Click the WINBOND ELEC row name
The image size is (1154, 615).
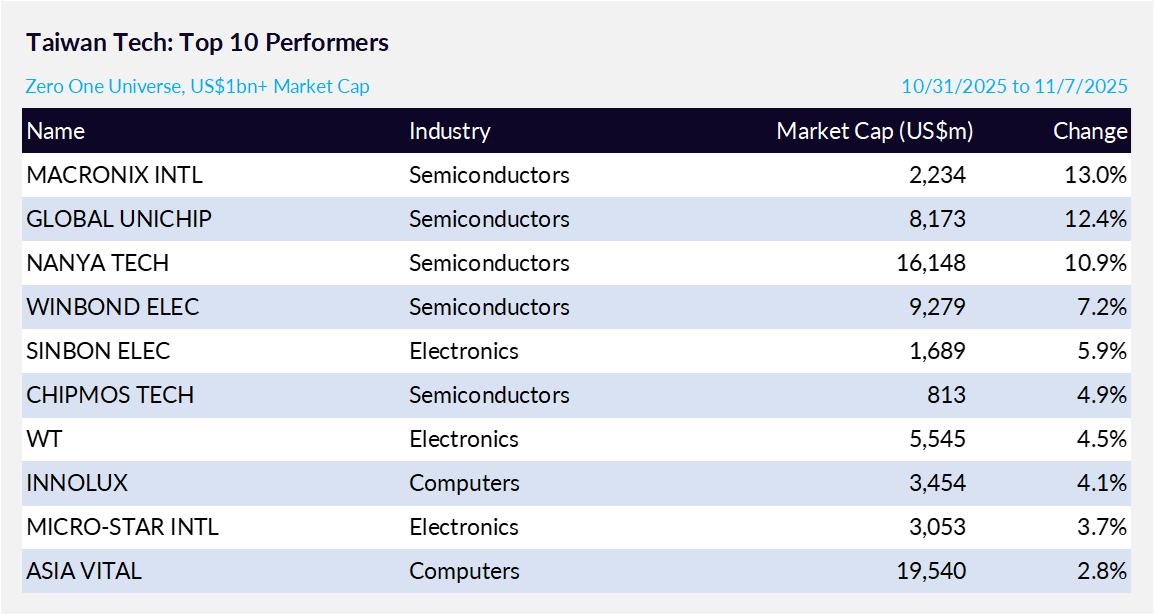[x=113, y=307]
